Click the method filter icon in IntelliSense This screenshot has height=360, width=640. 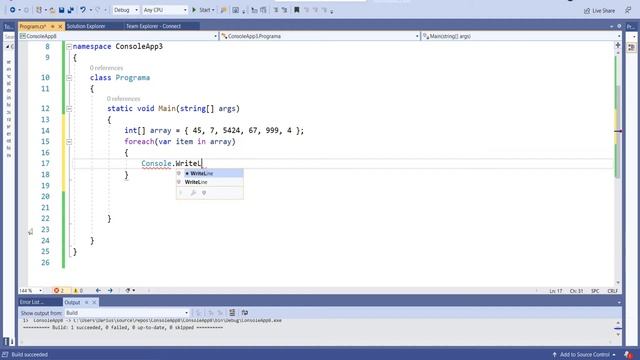(204, 193)
